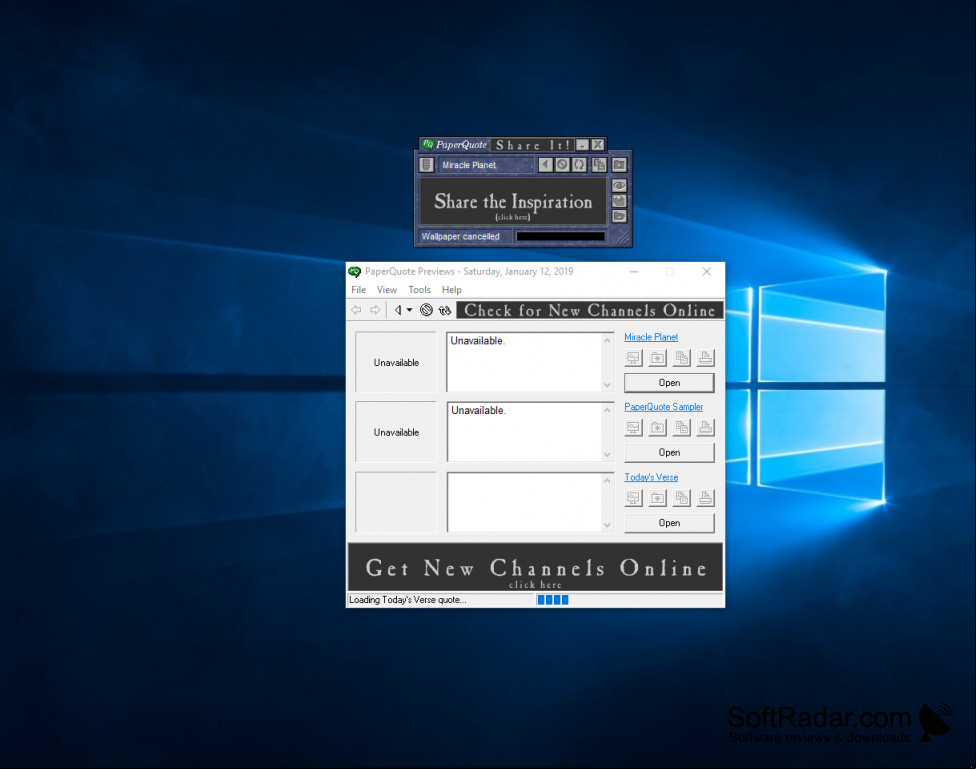This screenshot has width=976, height=769.
Task: Click the refresh arrows icon in the Previews toolbar
Action: [x=444, y=310]
